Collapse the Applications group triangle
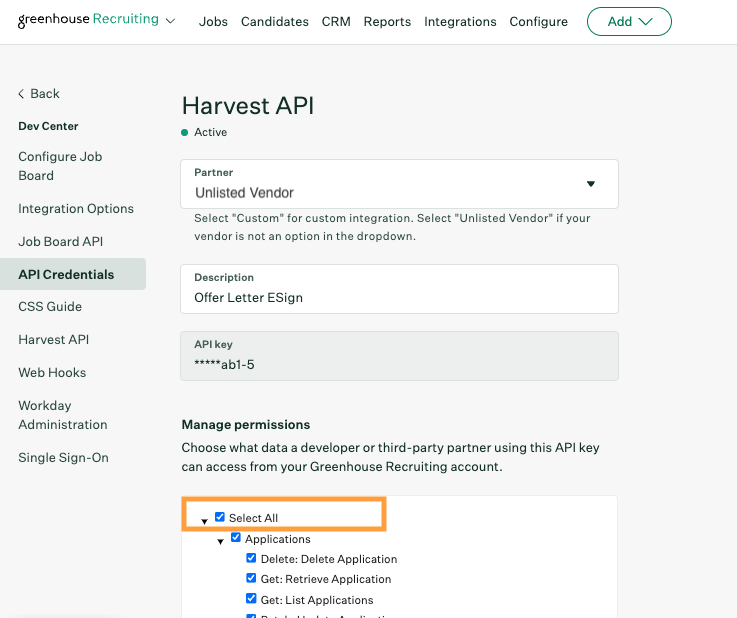 (220, 542)
